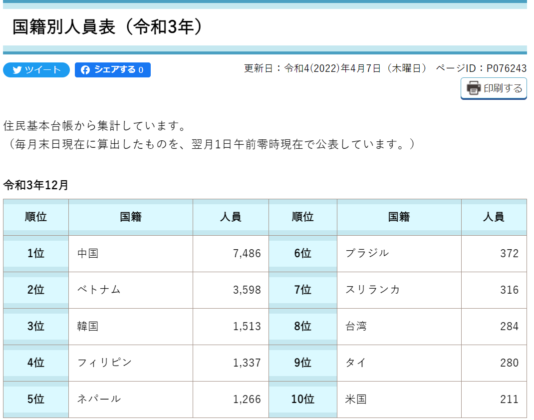
Task: Print page using 印刷する button
Action: pos(493,88)
